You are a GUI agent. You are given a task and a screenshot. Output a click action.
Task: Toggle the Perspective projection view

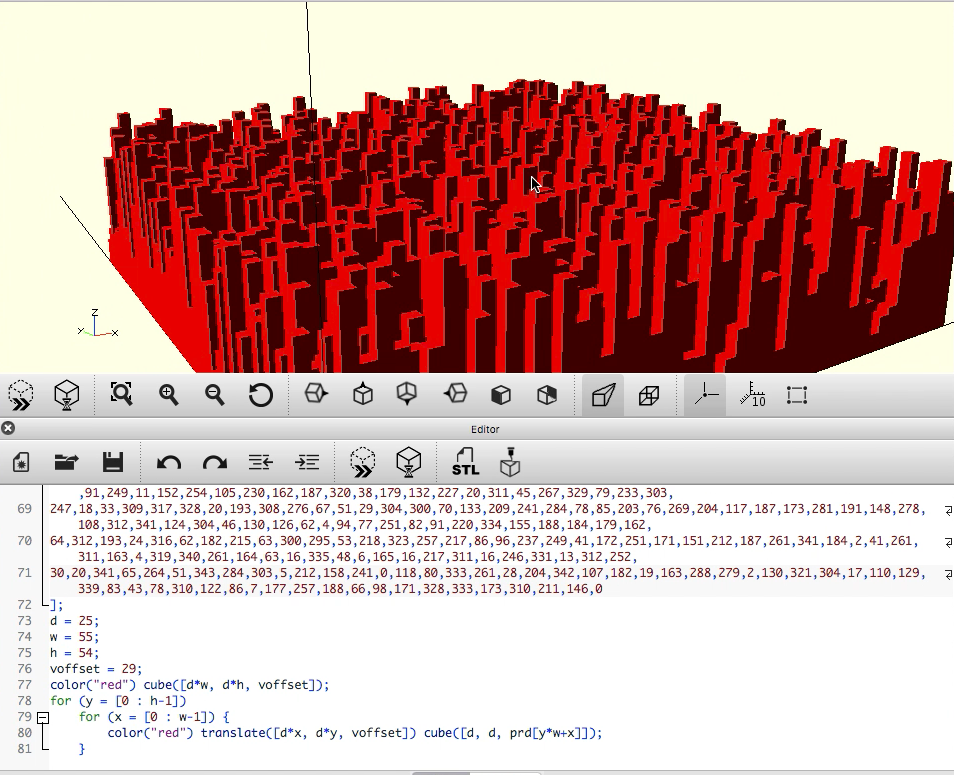click(603, 395)
